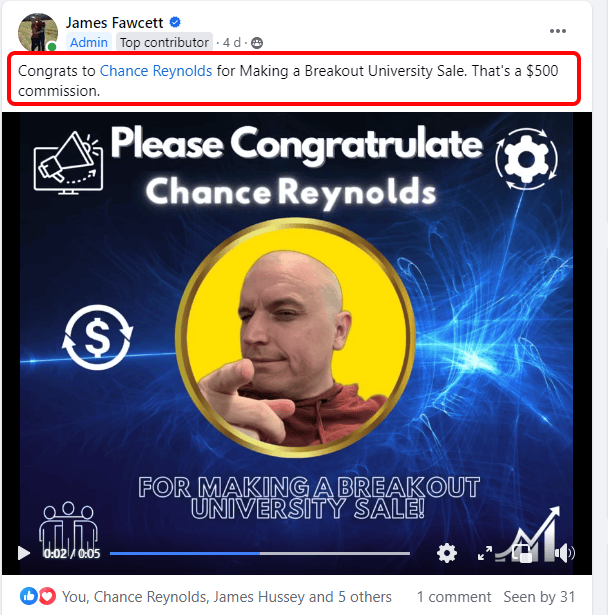Viewport: 608px width, 615px height.
Task: Toggle the video volume speaker icon
Action: click(x=564, y=553)
